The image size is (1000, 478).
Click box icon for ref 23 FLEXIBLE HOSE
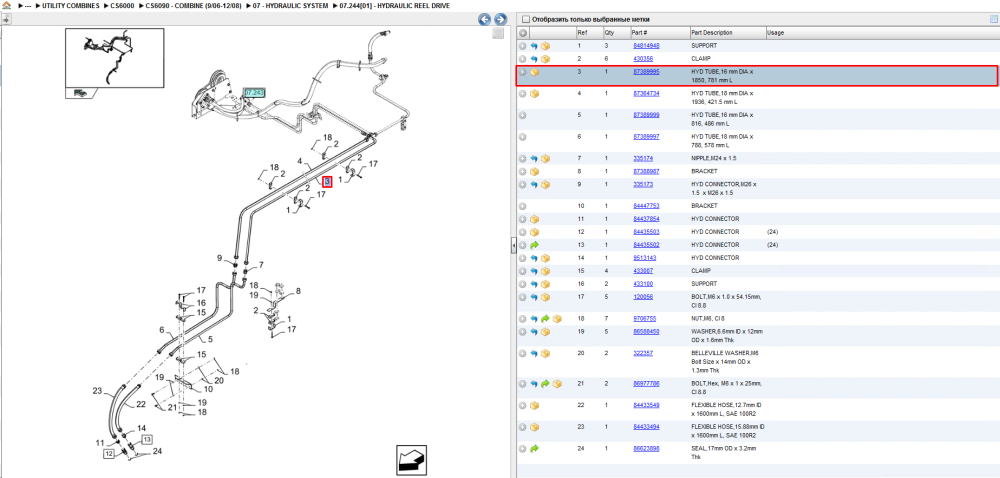pyautogui.click(x=534, y=427)
